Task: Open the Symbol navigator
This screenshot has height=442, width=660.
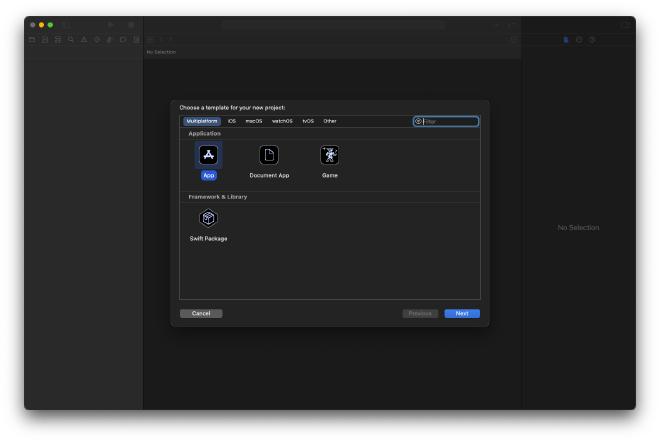Action: point(58,40)
